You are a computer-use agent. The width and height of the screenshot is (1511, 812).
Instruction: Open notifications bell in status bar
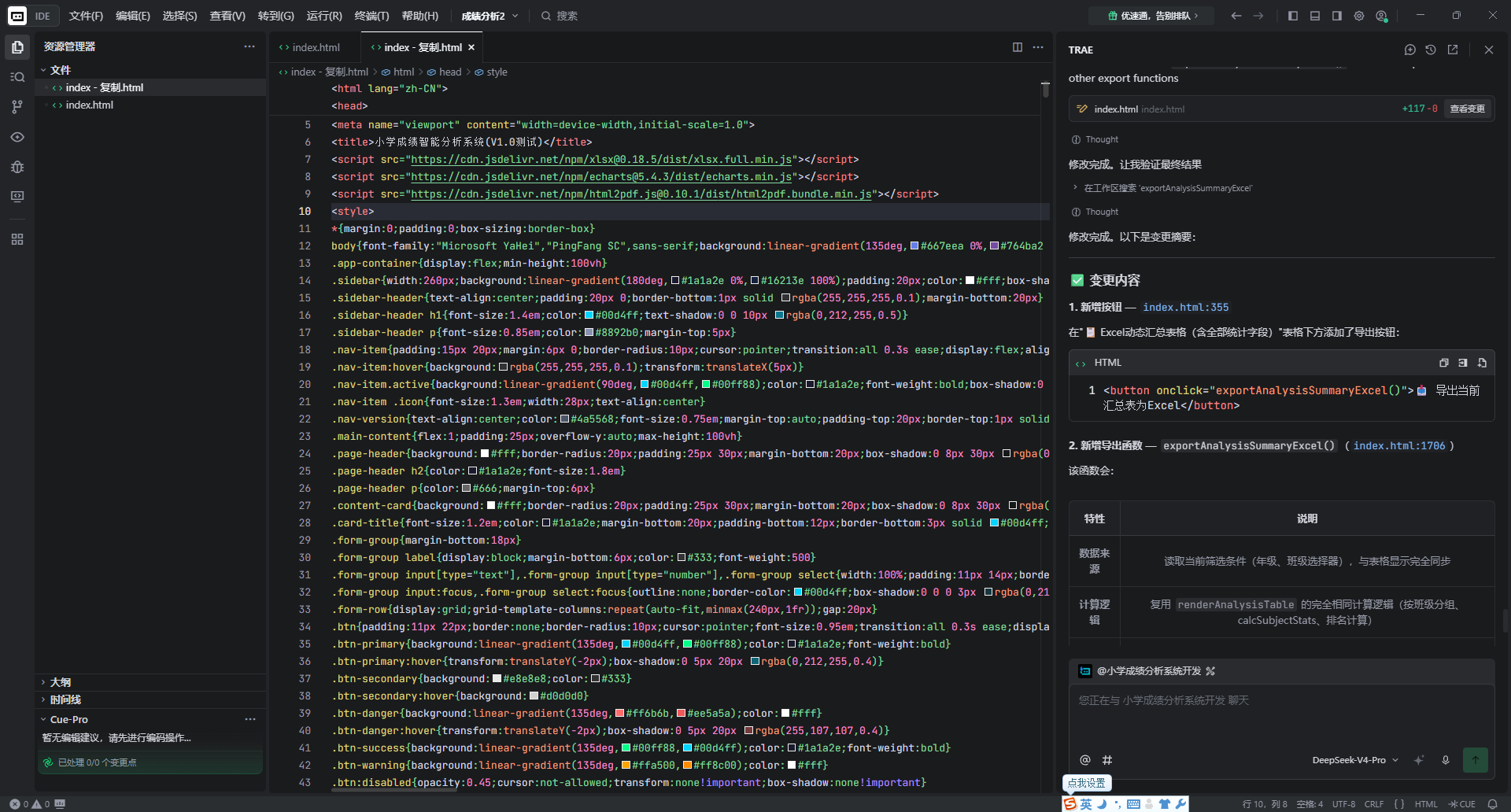pos(1492,804)
